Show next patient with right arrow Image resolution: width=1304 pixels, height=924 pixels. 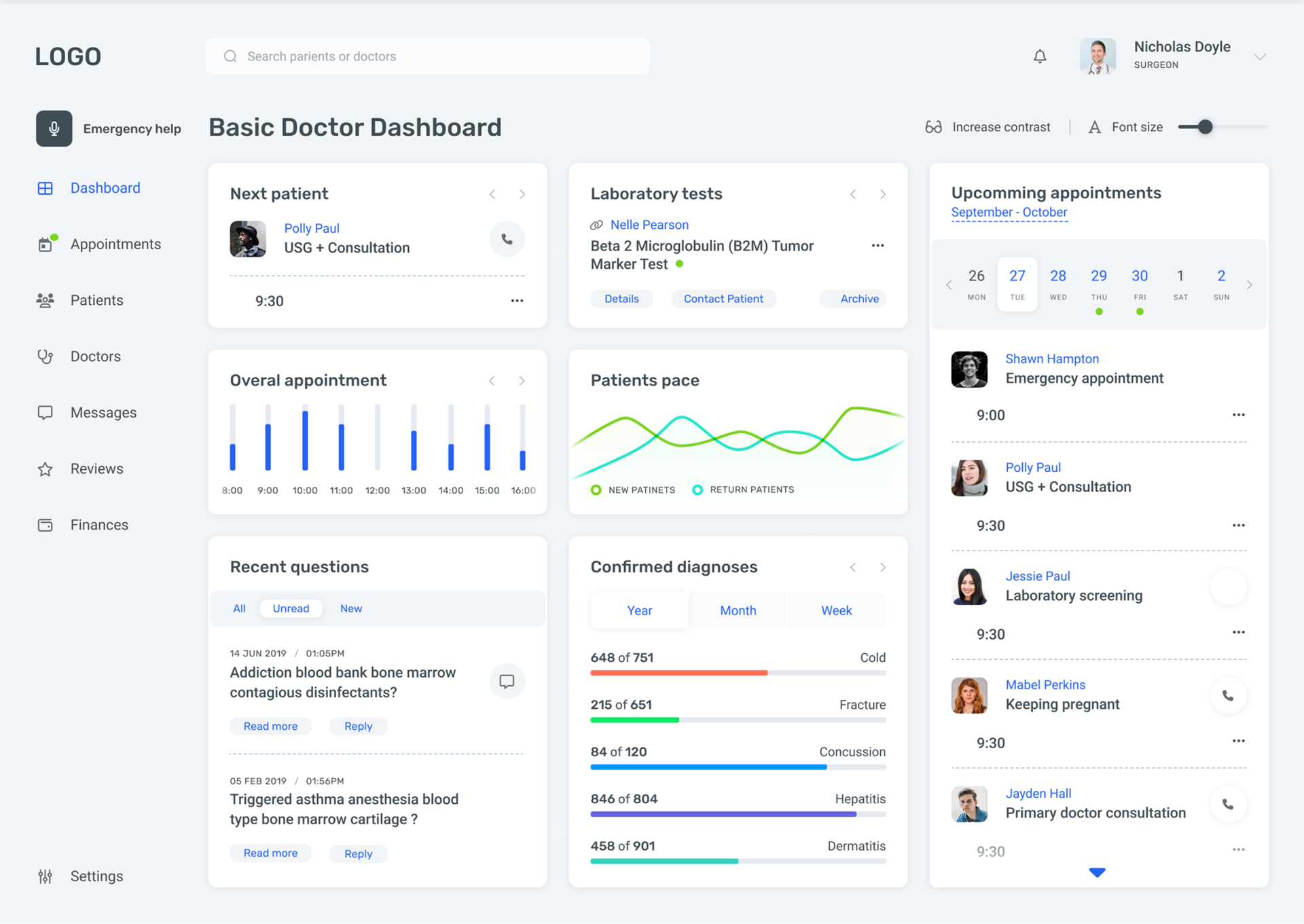(522, 194)
